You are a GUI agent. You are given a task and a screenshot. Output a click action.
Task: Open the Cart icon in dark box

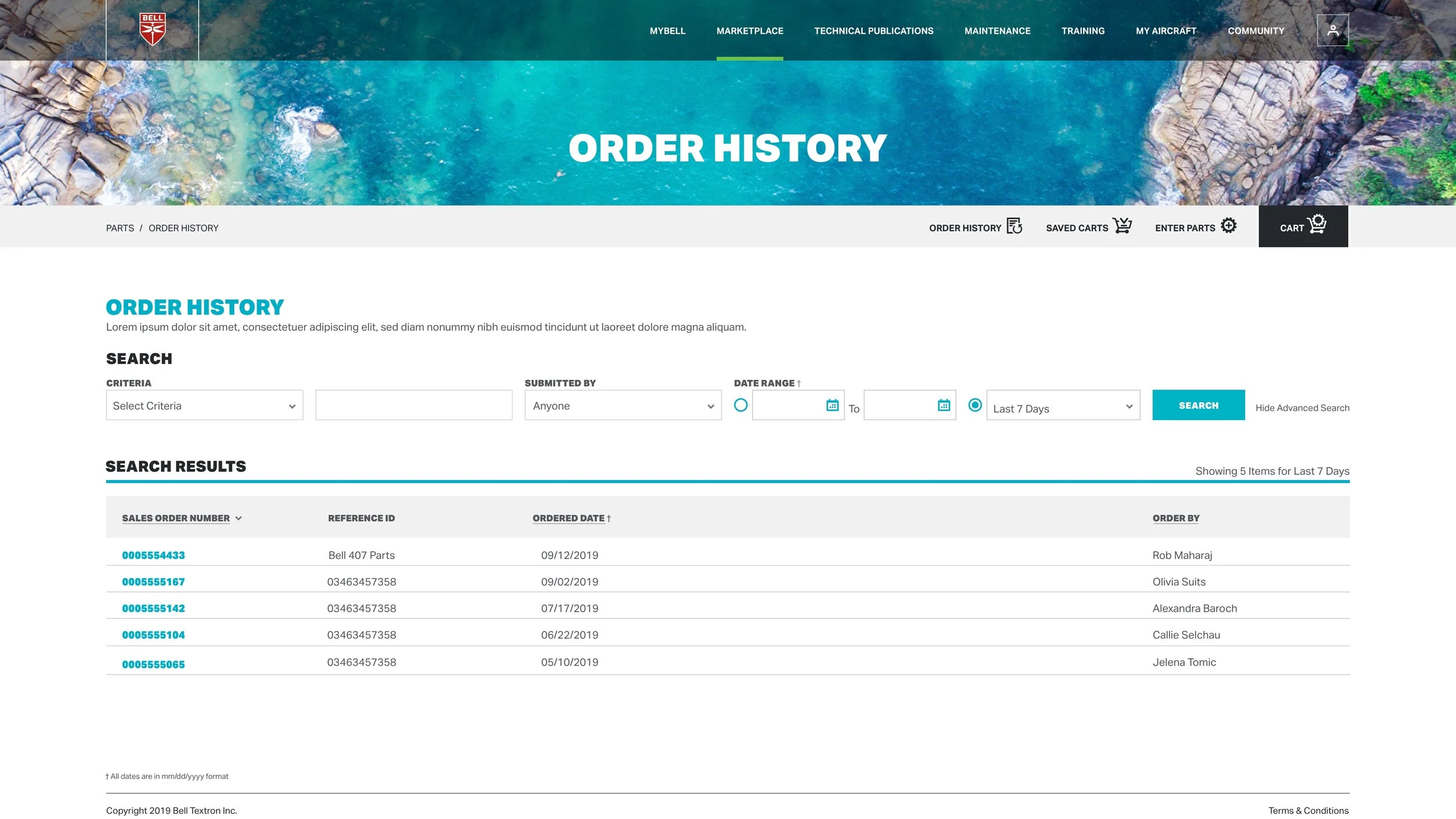1317,224
